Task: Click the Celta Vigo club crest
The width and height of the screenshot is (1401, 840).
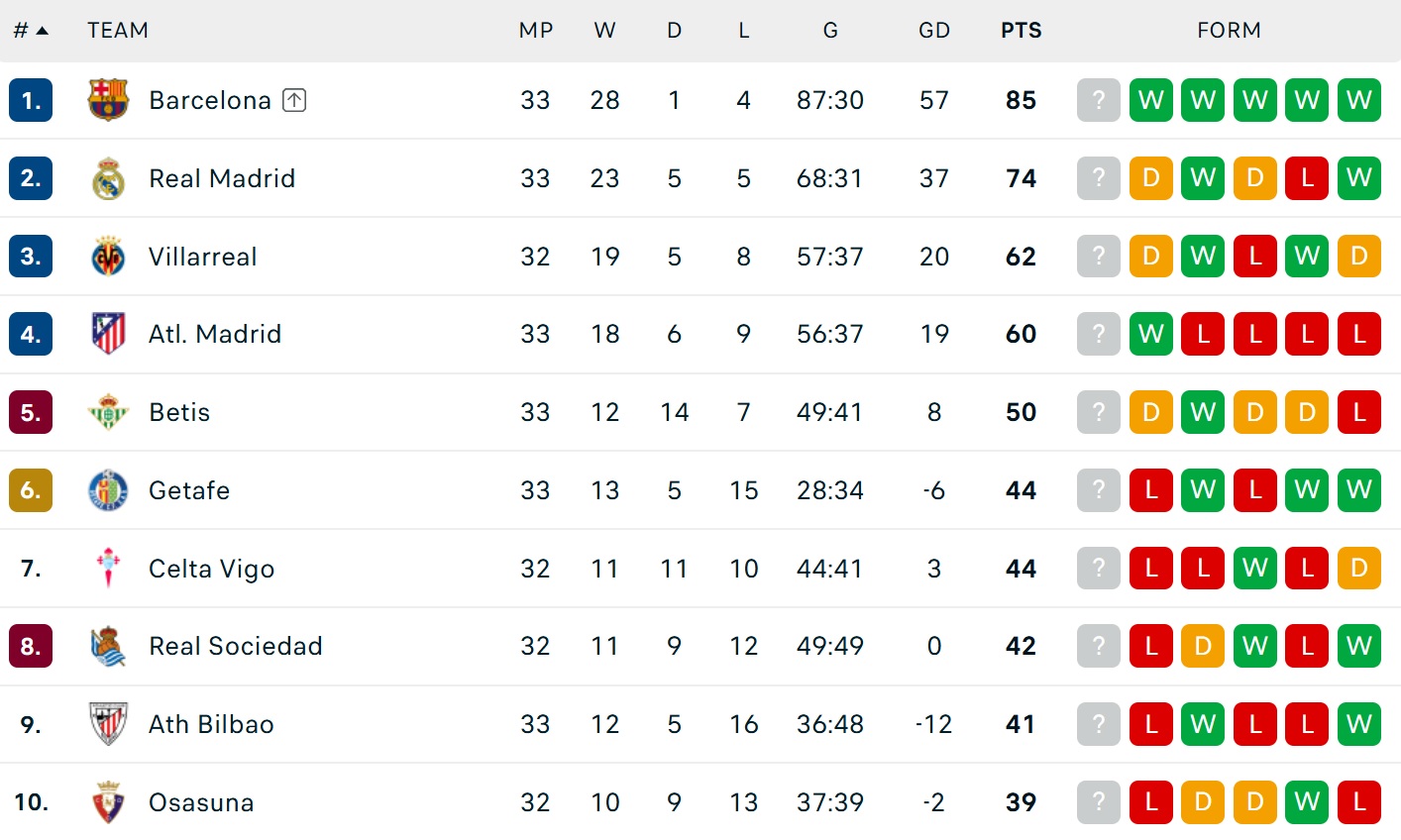Action: (x=108, y=569)
